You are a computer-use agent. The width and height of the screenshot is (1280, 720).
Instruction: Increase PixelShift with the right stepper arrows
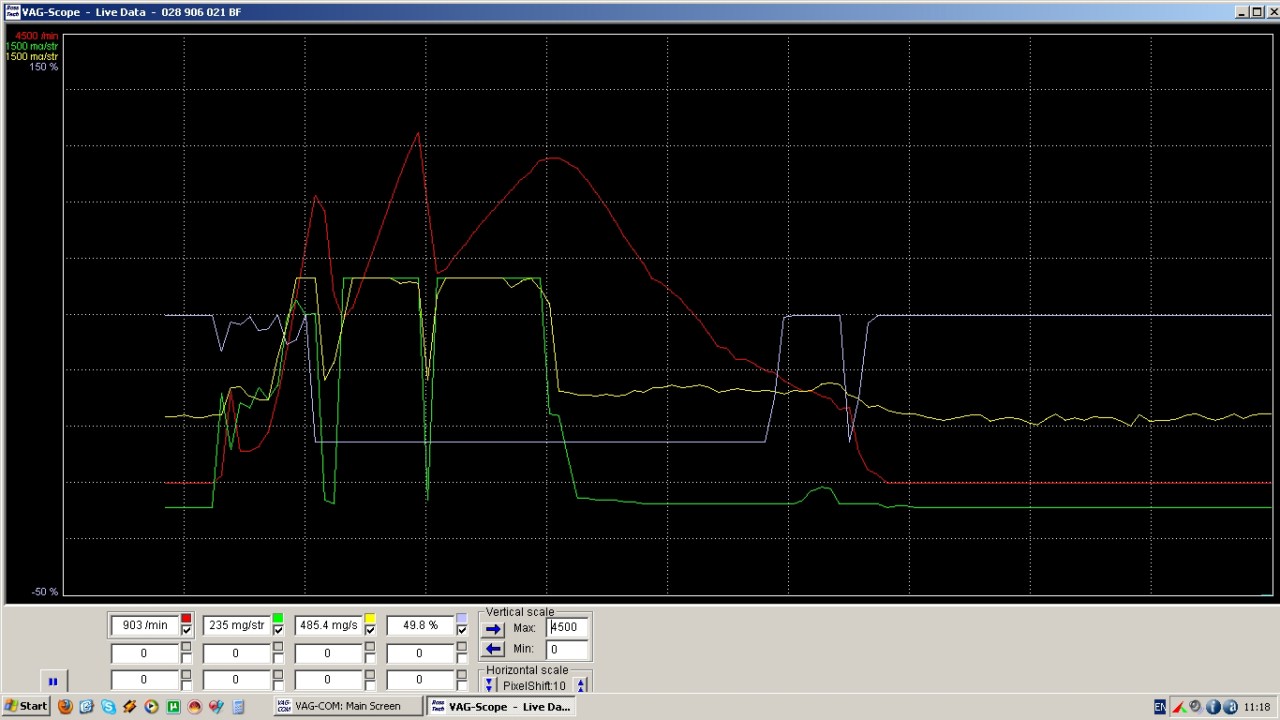click(581, 685)
